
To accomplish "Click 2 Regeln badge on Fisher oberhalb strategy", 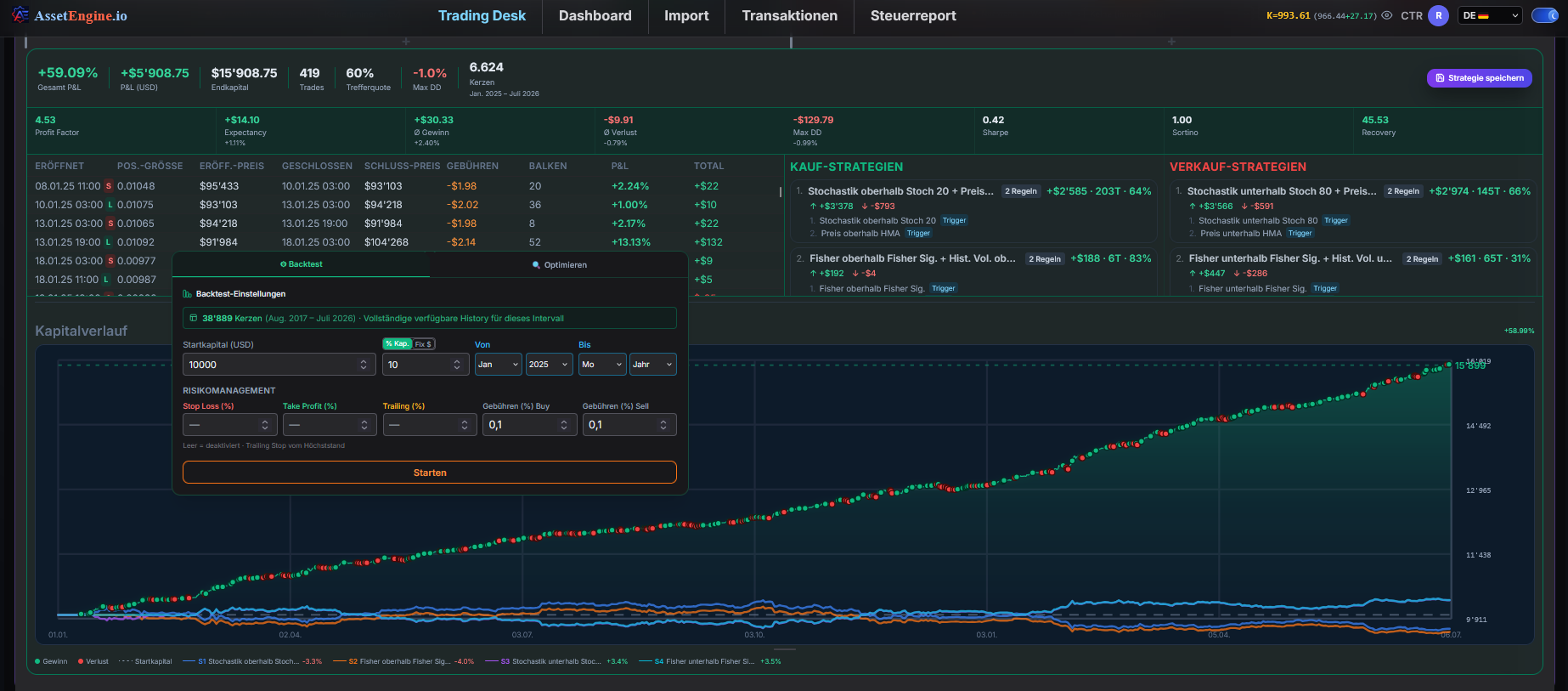I will tap(1045, 259).
